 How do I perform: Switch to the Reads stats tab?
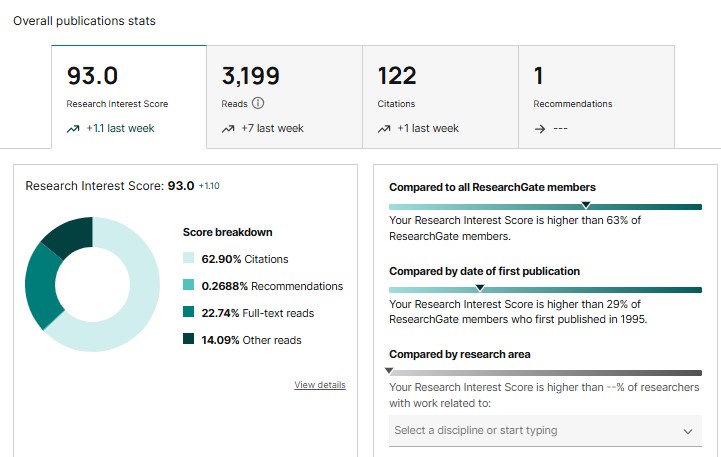(285, 97)
